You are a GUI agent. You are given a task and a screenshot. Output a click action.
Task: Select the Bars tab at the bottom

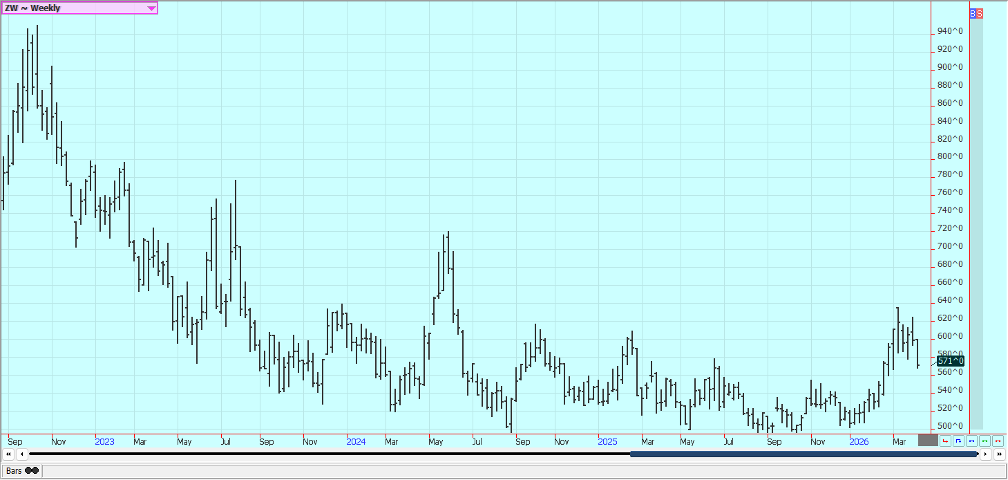21,470
